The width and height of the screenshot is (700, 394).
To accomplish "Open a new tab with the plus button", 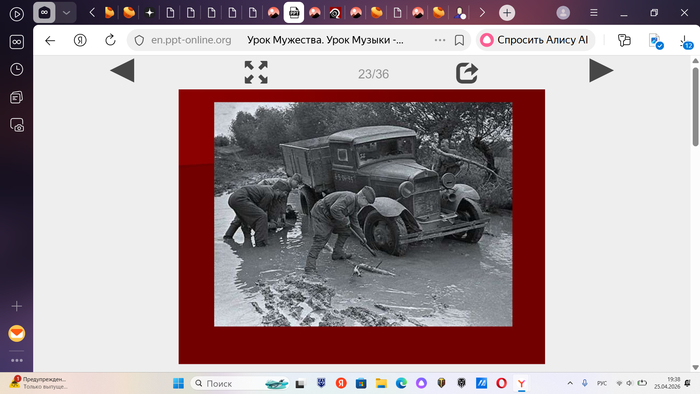I will [507, 12].
